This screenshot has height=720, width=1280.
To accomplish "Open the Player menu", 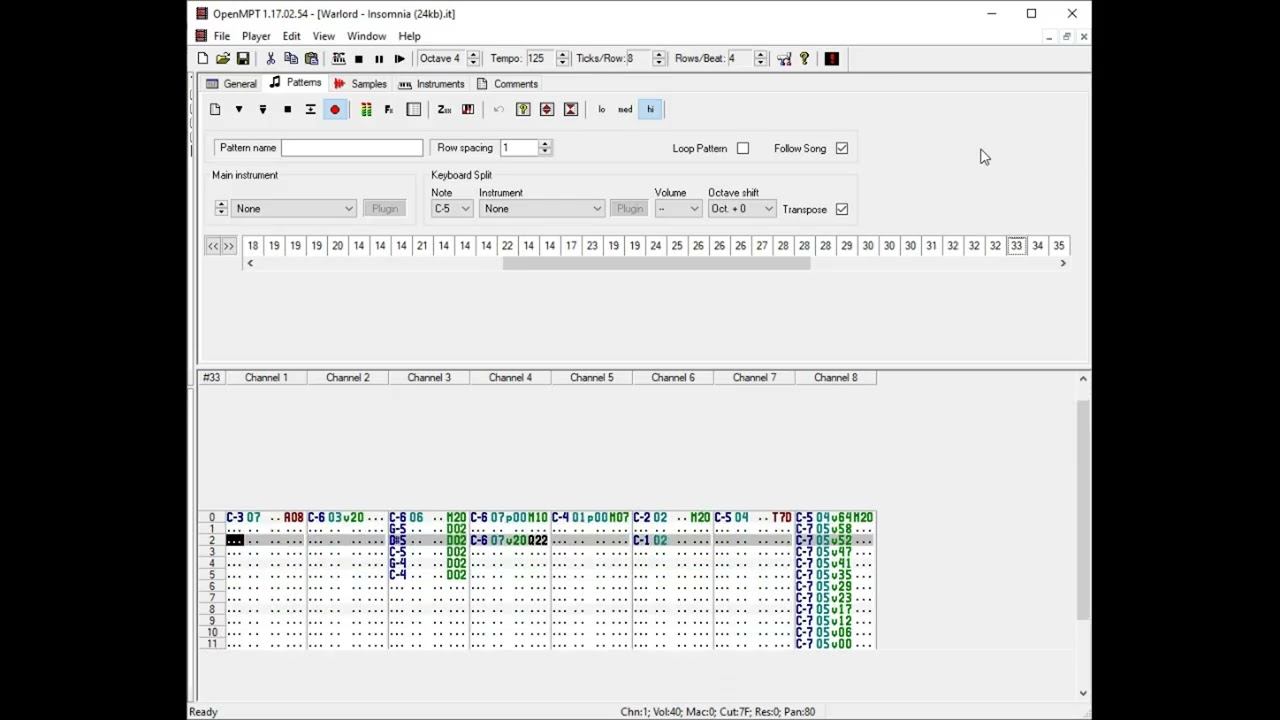I will (x=256, y=36).
